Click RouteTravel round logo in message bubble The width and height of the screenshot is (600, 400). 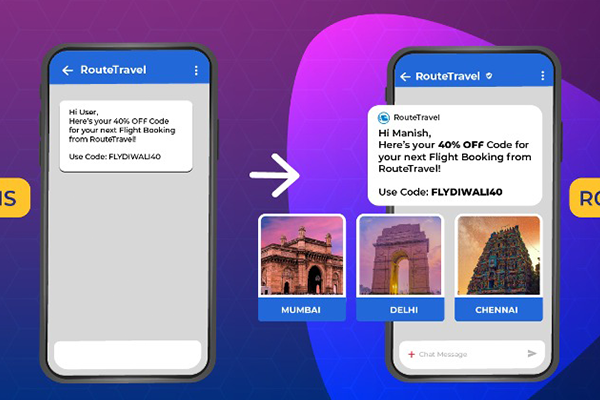tap(384, 118)
